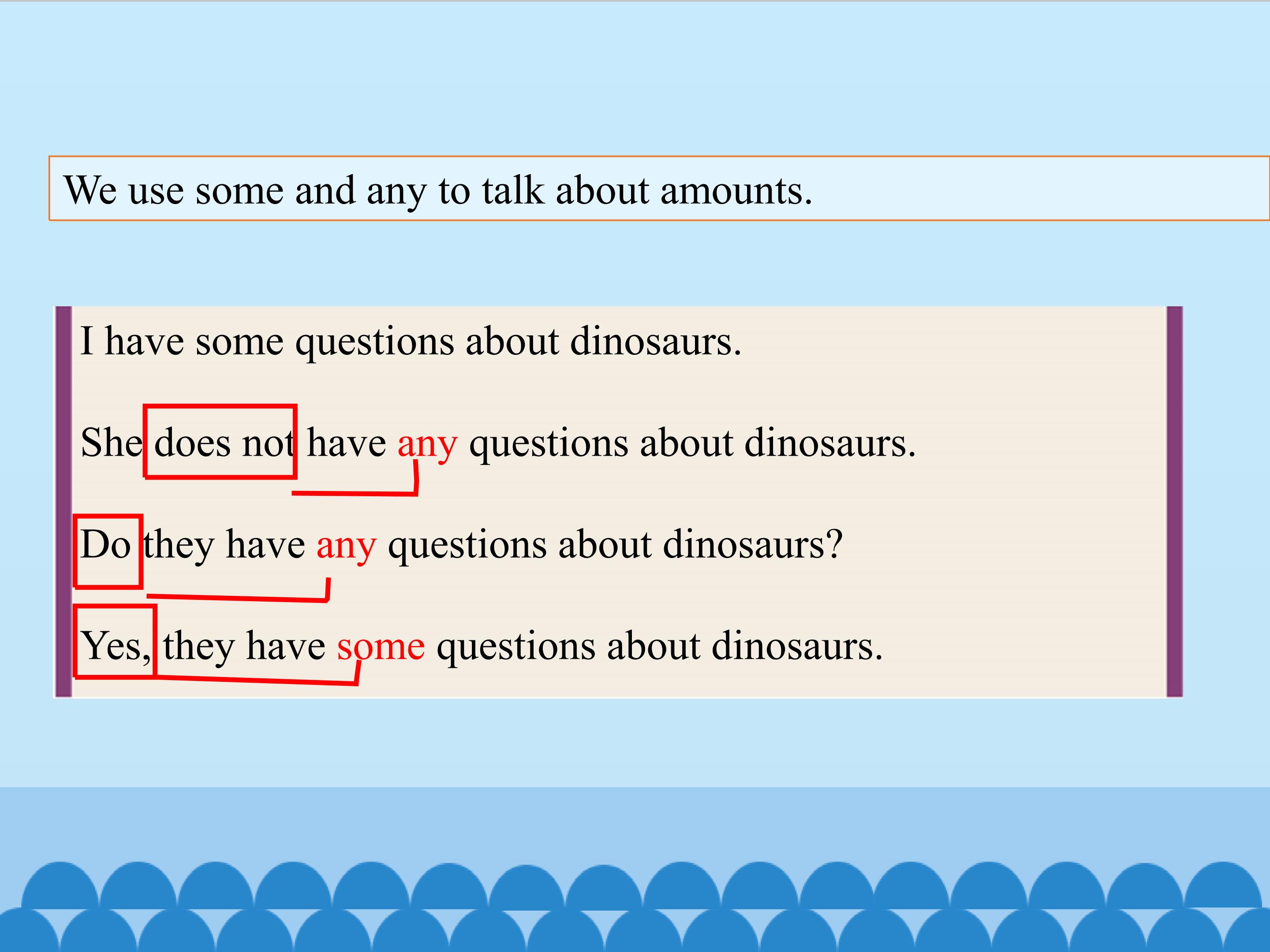Click the red word 'any' in the She sentence
Image resolution: width=1270 pixels, height=952 pixels.
427,445
